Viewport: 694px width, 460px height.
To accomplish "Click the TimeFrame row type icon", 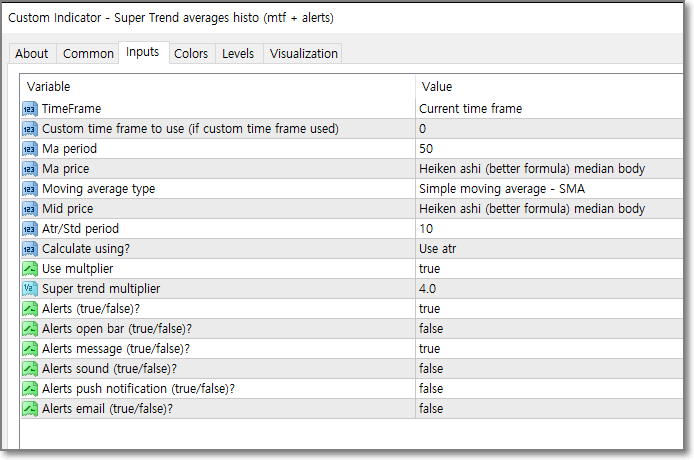I will (x=29, y=108).
